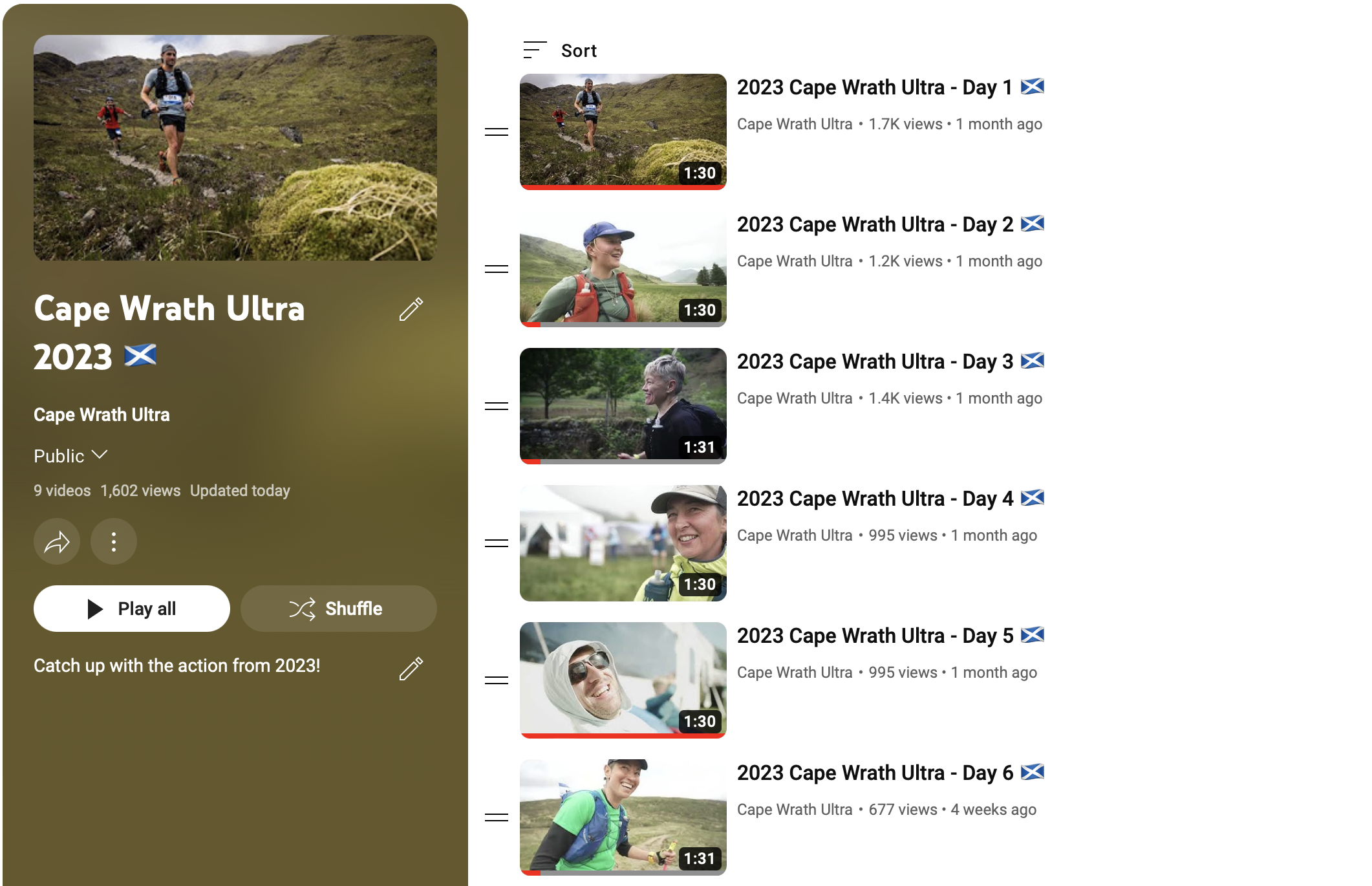This screenshot has width=1372, height=886.
Task: Click the Sort lines icon
Action: click(x=535, y=50)
